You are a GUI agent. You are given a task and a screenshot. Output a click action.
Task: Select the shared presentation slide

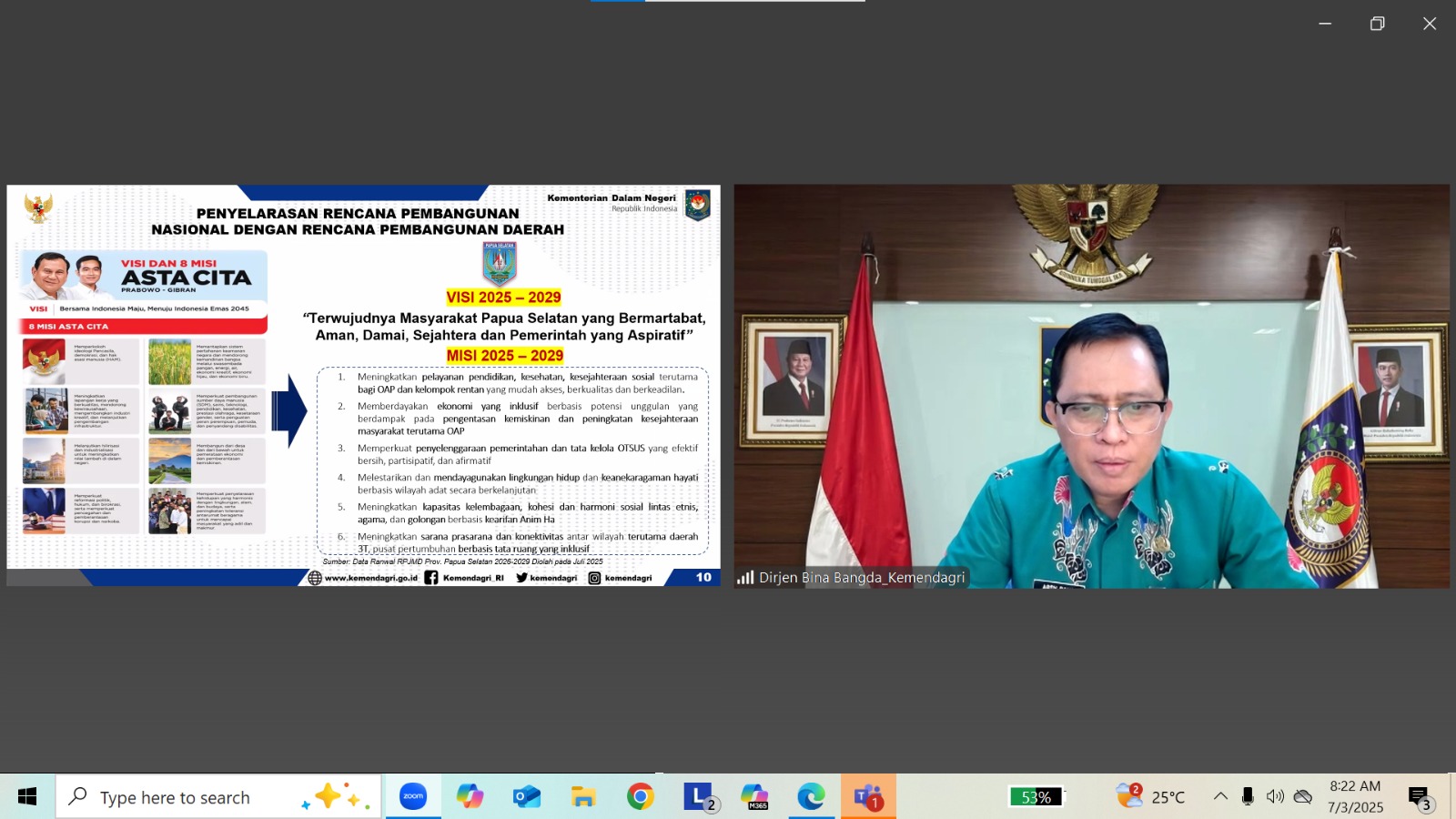[363, 386]
